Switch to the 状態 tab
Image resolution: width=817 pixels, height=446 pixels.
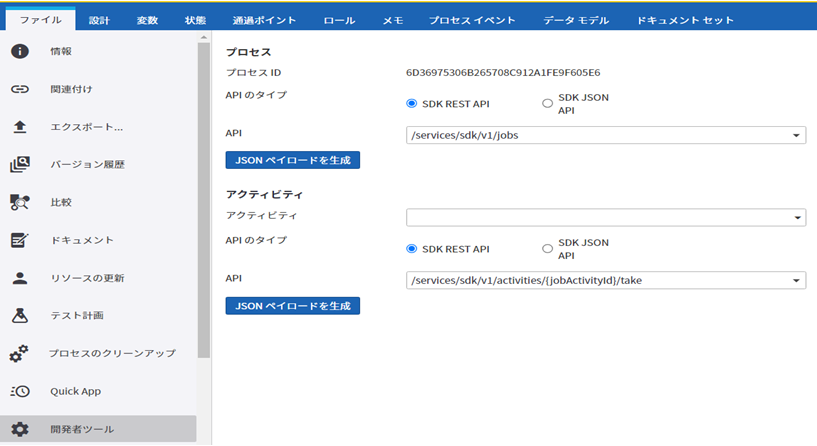195,20
